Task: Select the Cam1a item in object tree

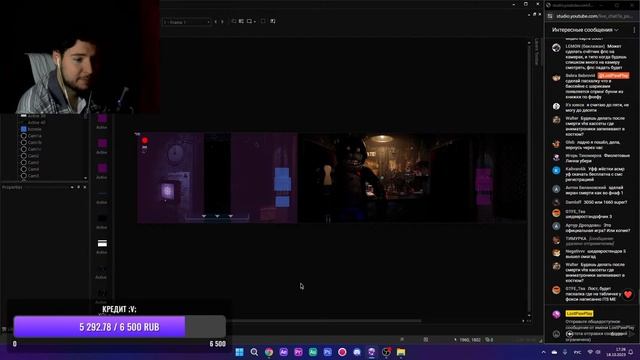Action: 31,136
